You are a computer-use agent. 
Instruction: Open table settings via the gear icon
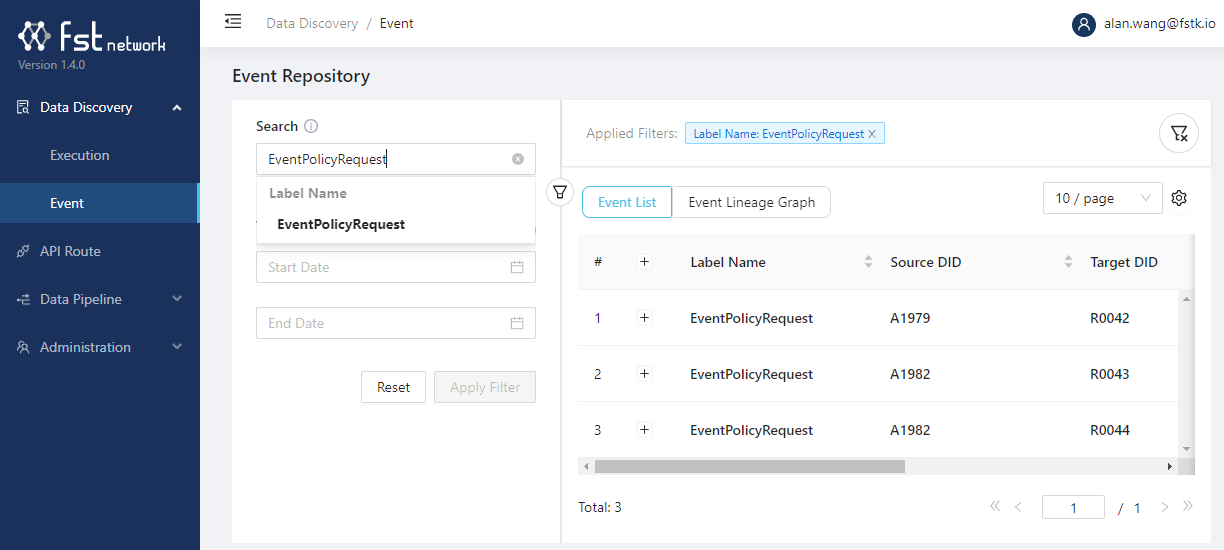pos(1179,198)
